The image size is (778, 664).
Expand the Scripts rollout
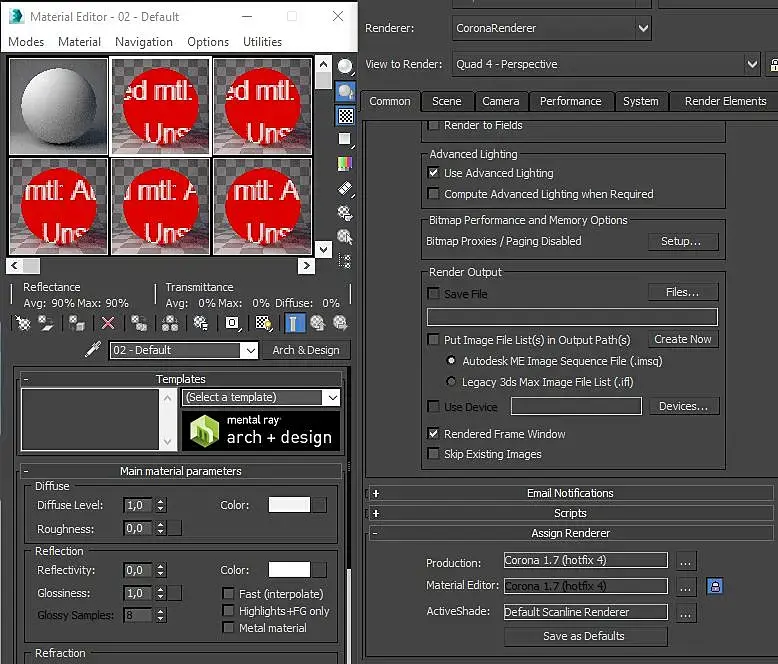(x=571, y=513)
